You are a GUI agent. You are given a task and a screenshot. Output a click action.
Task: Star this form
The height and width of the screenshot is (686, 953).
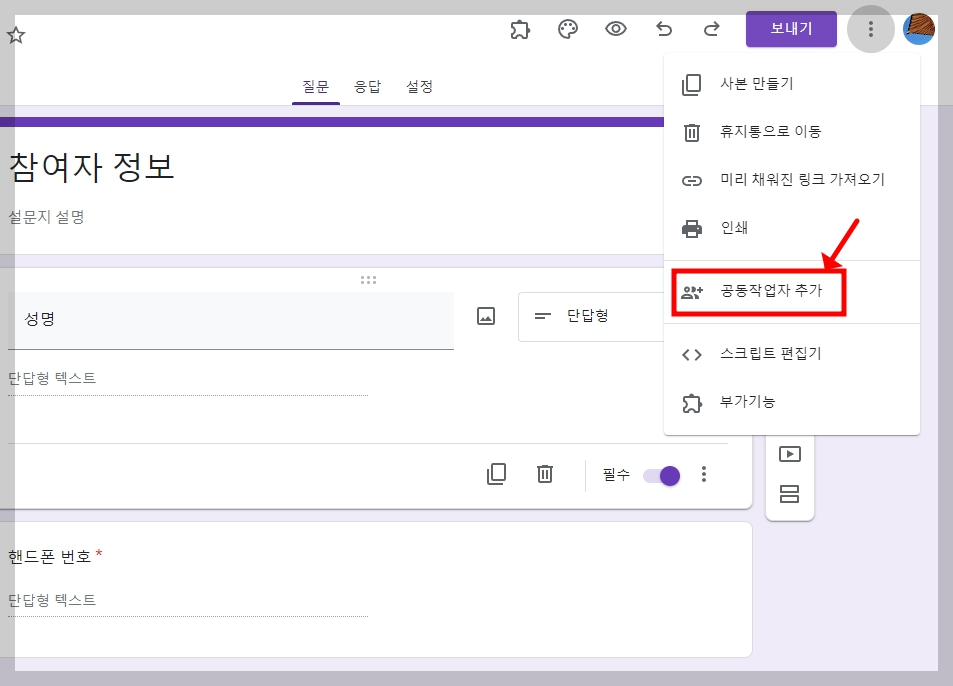[x=15, y=34]
